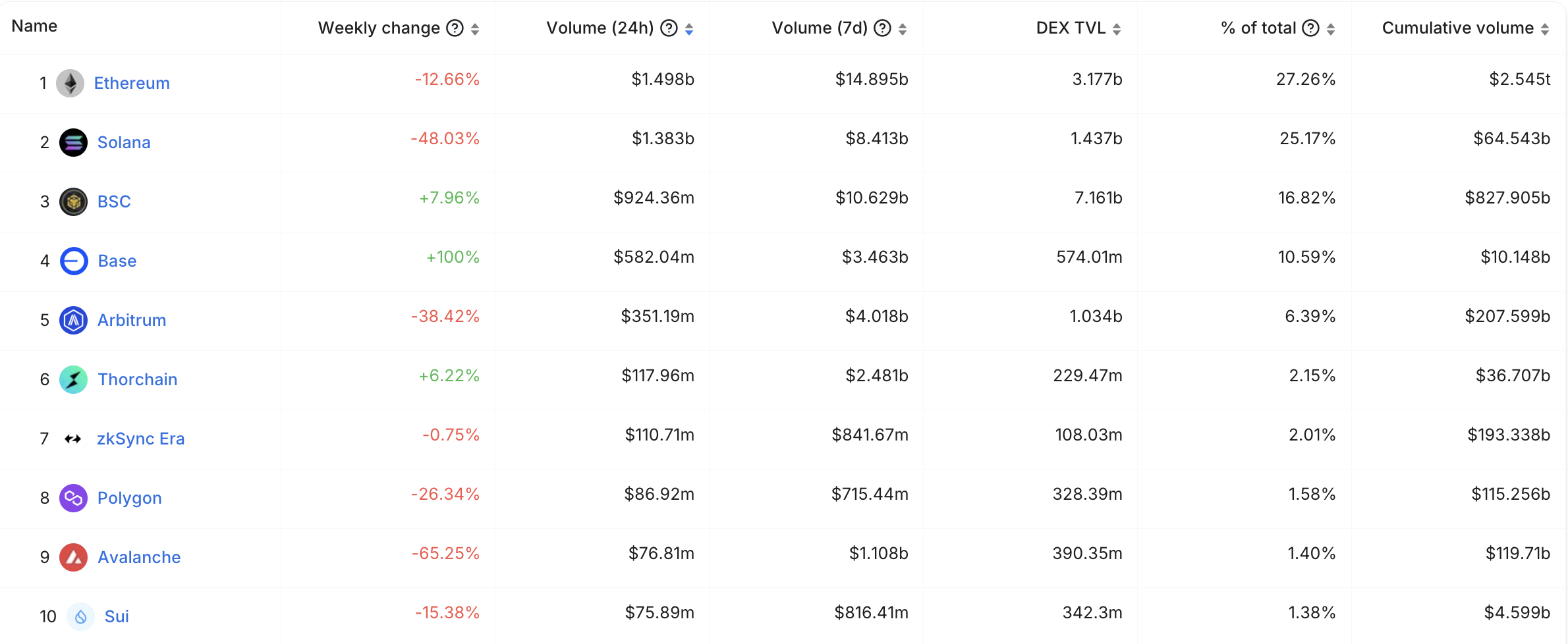
Task: Click the Ethereum chain logo icon
Action: click(x=70, y=83)
